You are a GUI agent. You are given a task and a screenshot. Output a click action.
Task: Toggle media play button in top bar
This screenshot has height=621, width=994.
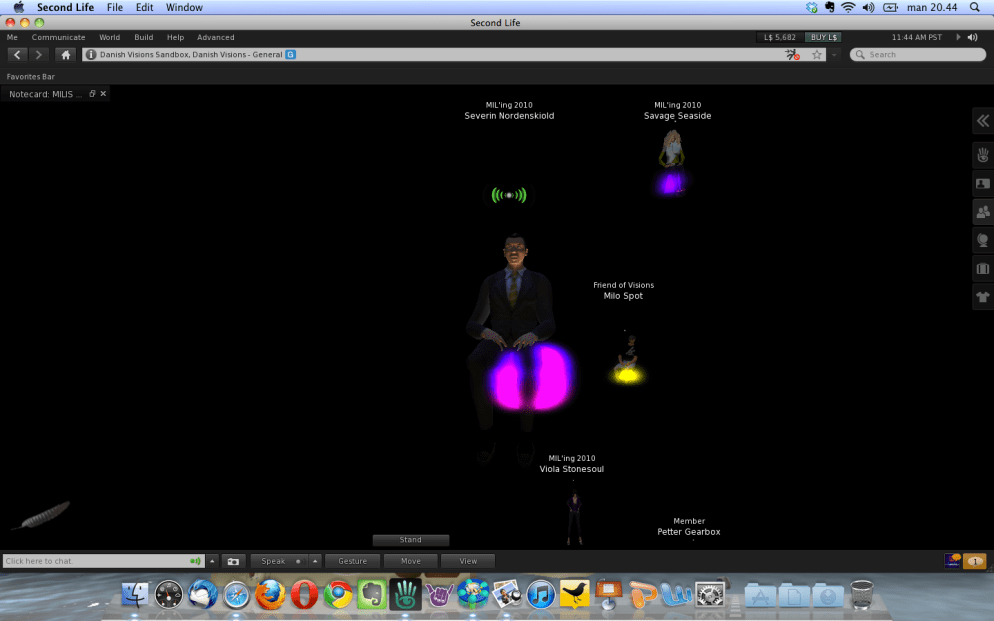[x=959, y=37]
